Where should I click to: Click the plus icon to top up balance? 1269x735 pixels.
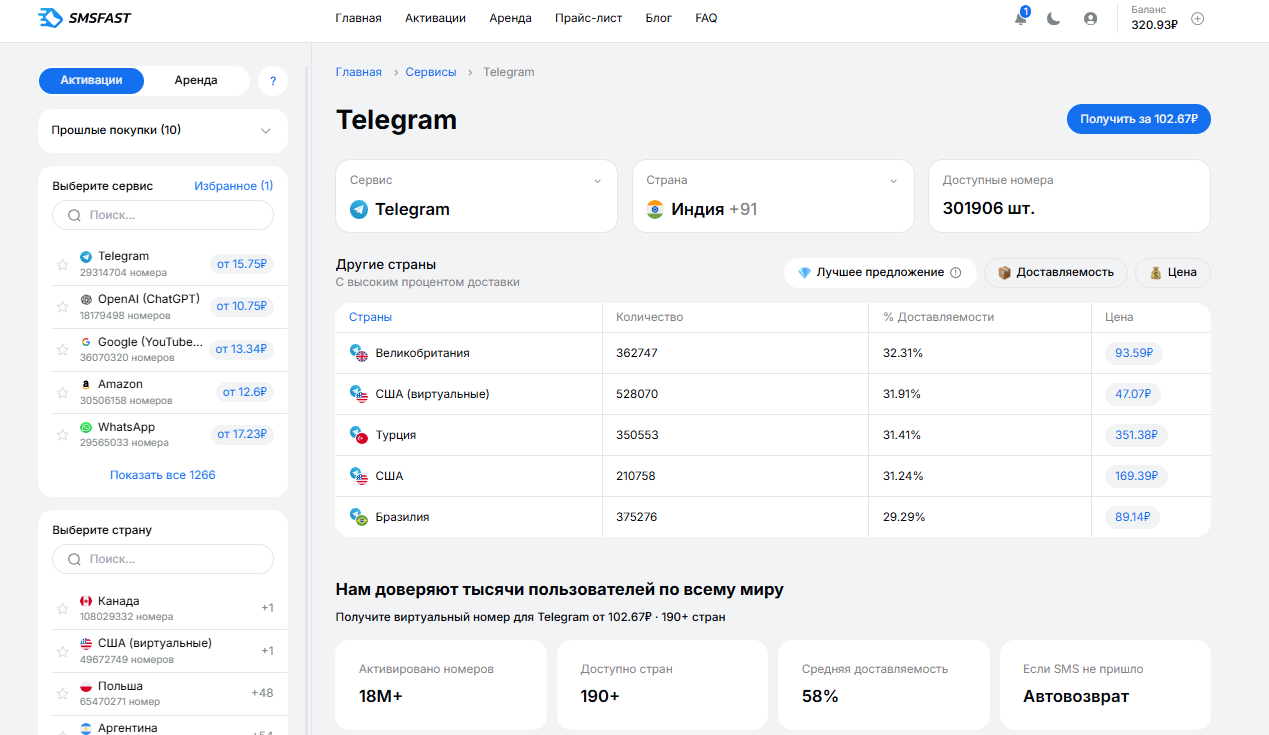pyautogui.click(x=1198, y=18)
